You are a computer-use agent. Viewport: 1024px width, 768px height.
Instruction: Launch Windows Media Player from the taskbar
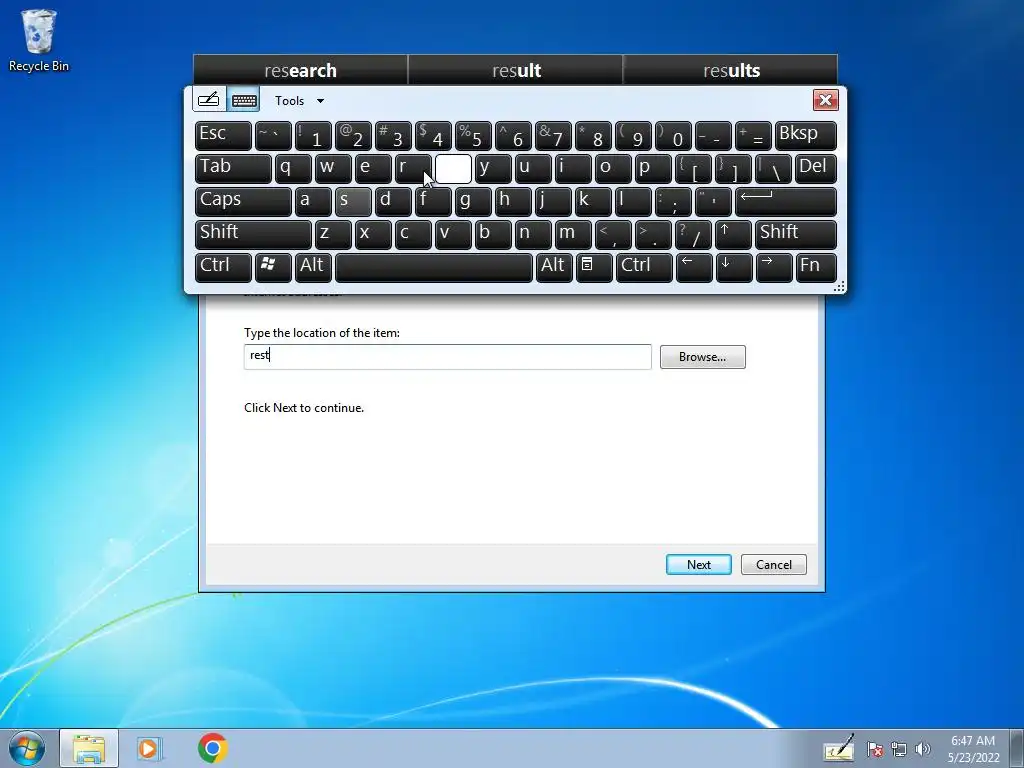point(150,748)
